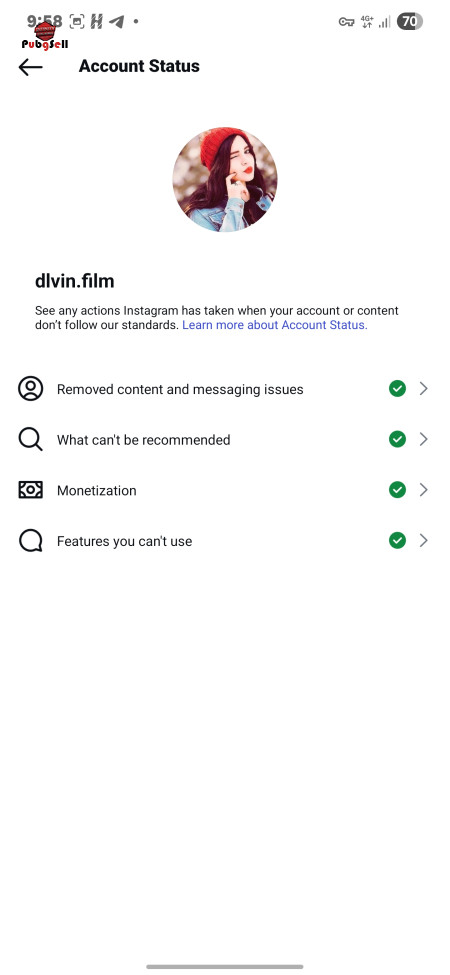Viewport: 450px width, 975px height.
Task: Open Learn more about Account Status link
Action: pyautogui.click(x=275, y=325)
